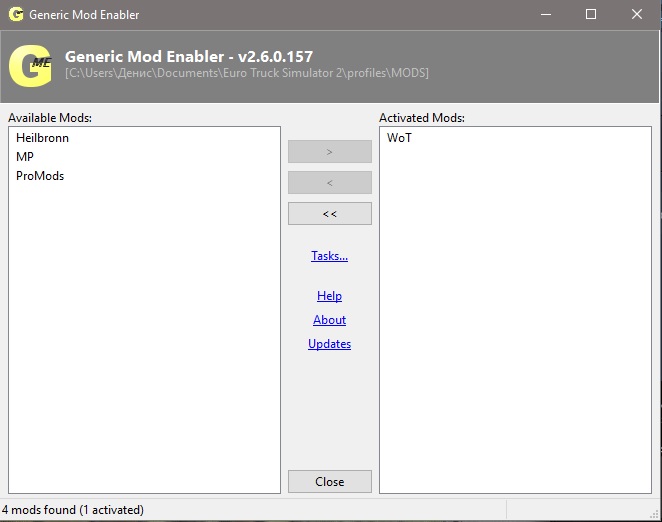Click the disable mod arrow button (<)
The height and width of the screenshot is (522, 662).
pos(330,182)
